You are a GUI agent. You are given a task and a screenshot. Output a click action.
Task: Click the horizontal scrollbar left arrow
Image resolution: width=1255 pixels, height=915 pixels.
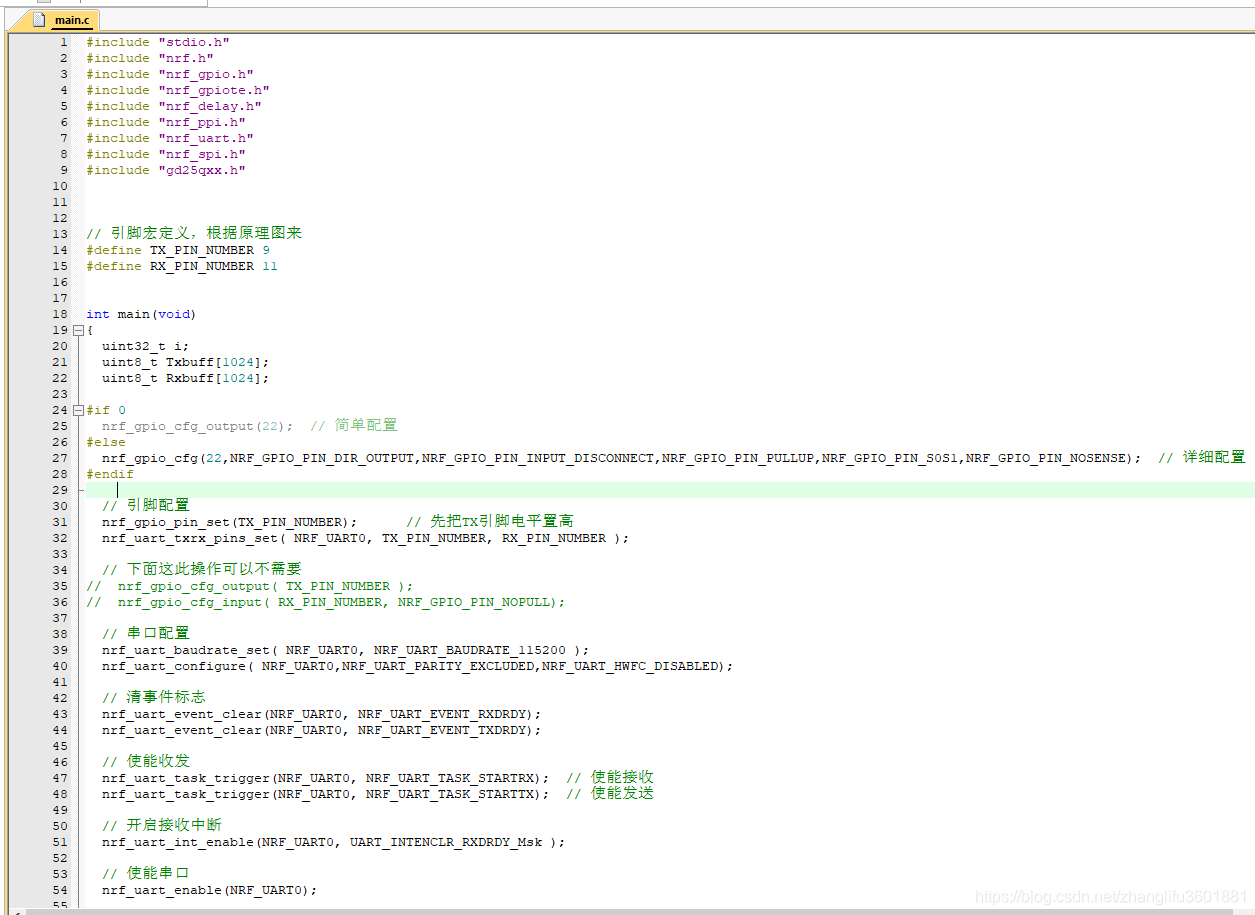tap(16, 911)
